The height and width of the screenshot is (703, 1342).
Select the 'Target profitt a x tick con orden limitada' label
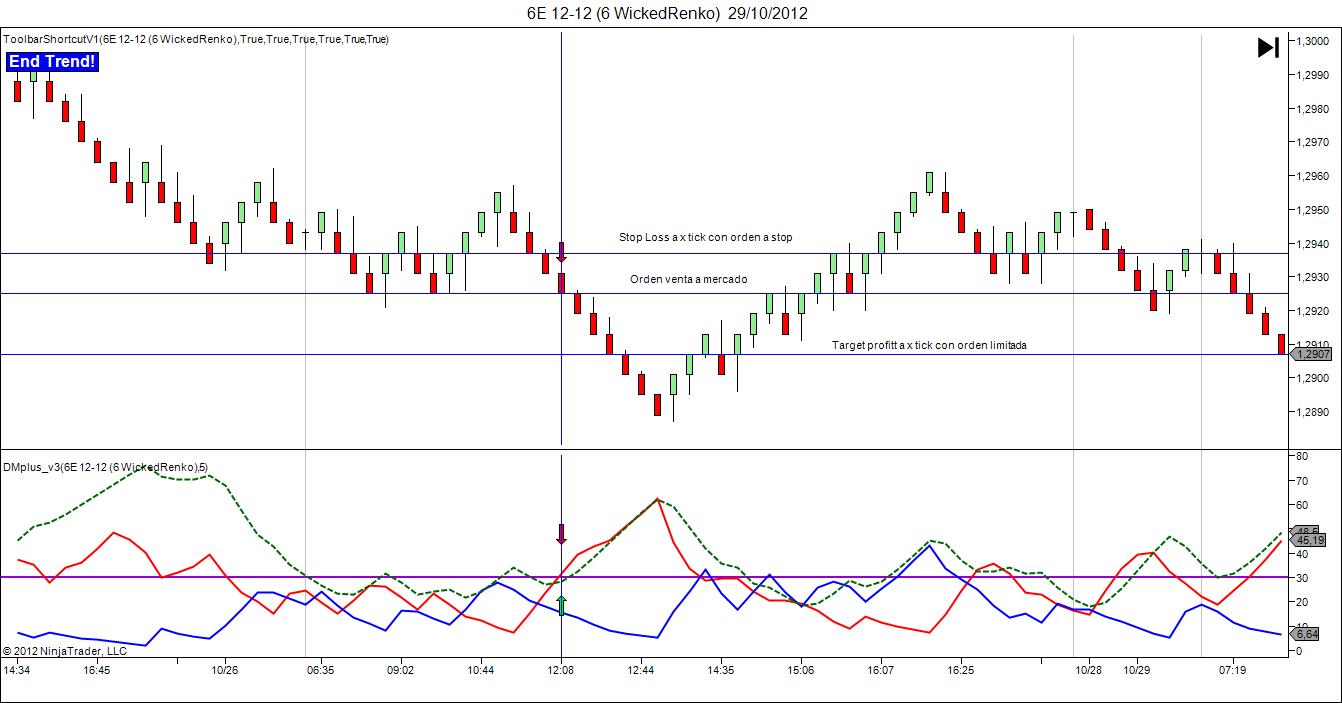[929, 345]
